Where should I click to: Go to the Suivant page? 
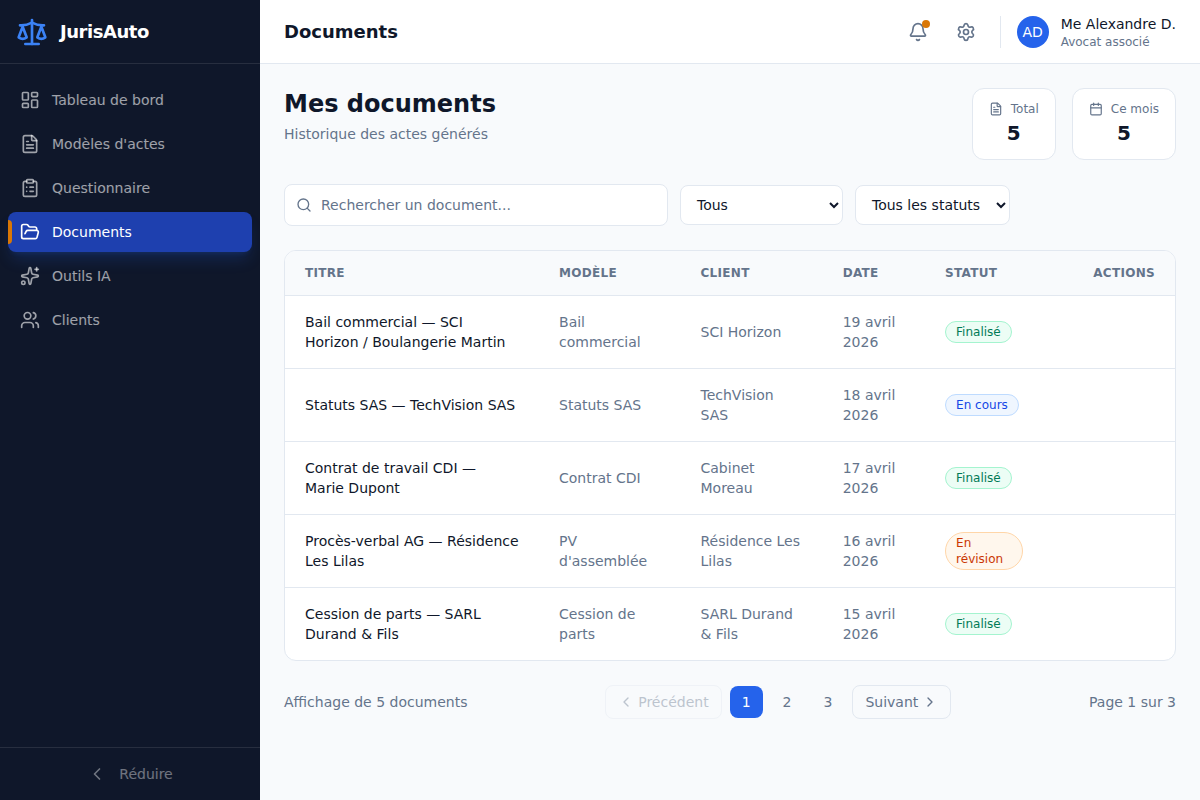point(901,702)
